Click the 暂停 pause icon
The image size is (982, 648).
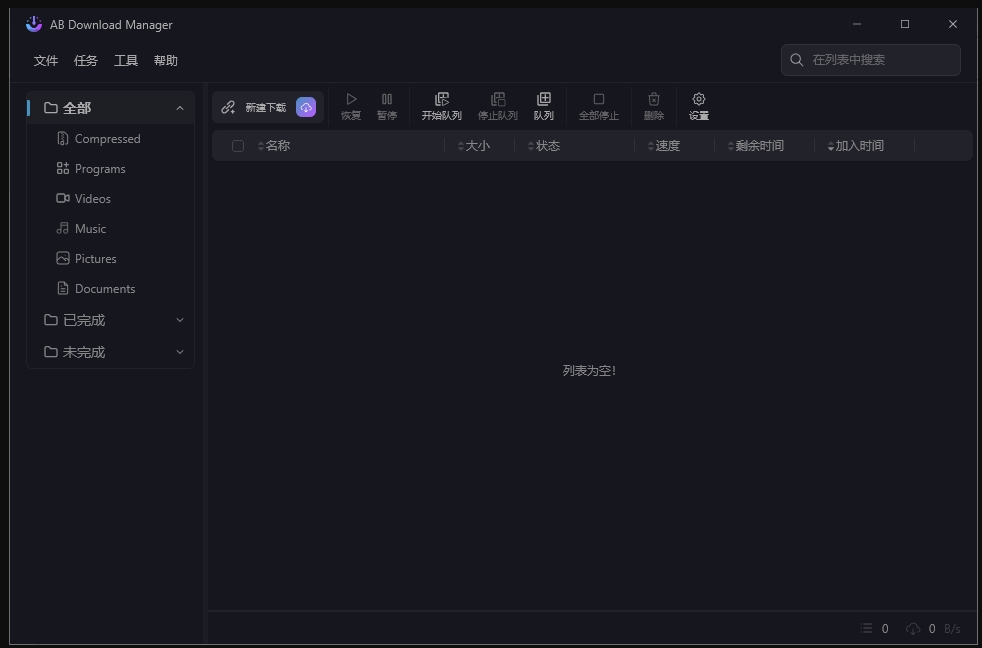tap(387, 99)
